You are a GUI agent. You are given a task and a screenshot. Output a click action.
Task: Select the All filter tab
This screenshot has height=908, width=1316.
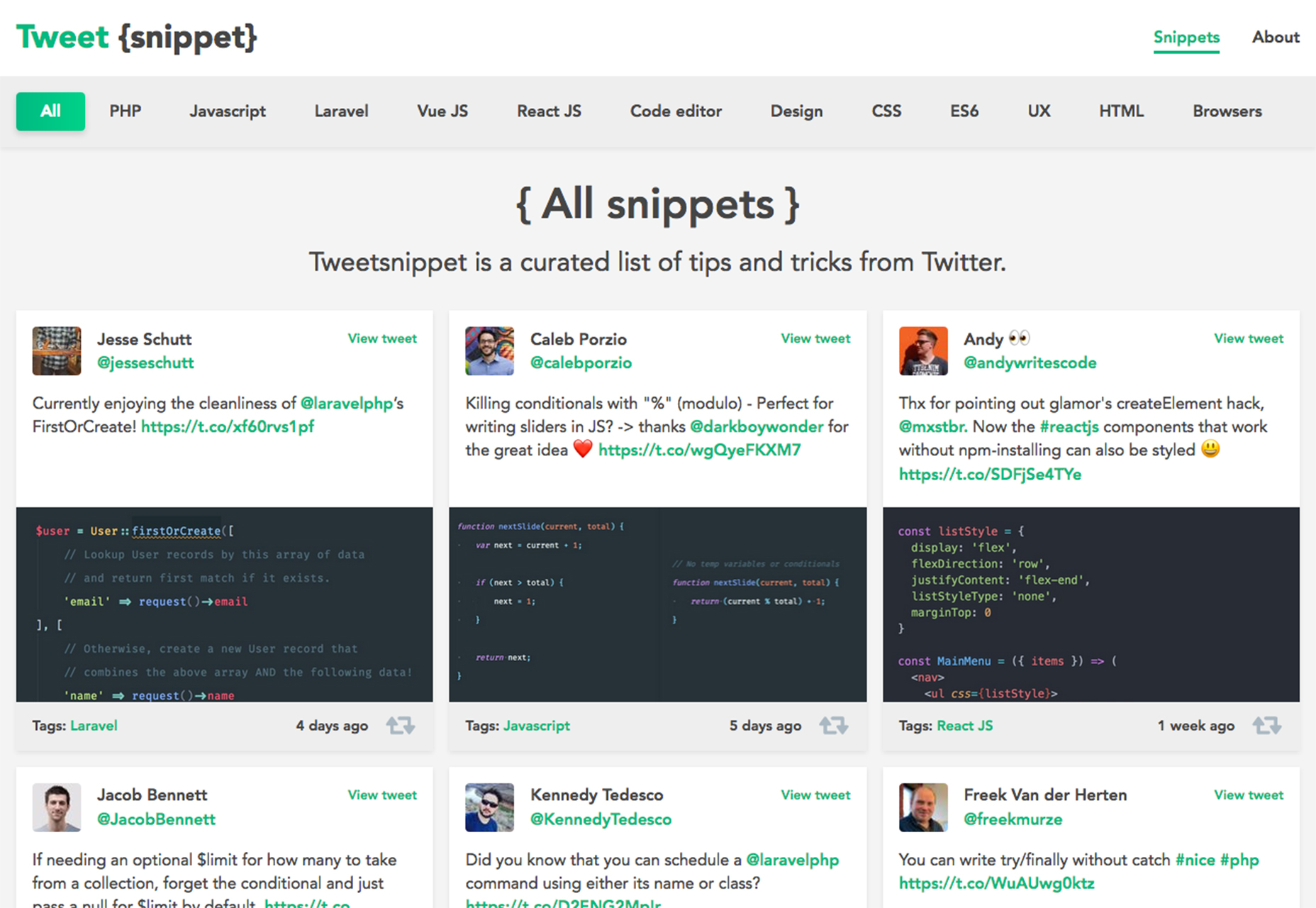tap(50, 111)
